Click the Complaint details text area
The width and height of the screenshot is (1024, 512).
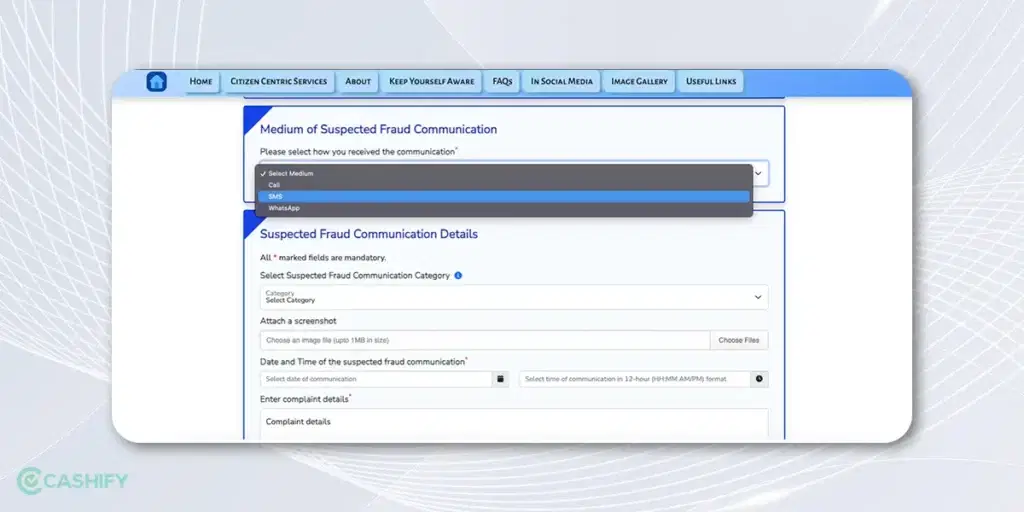[514, 424]
